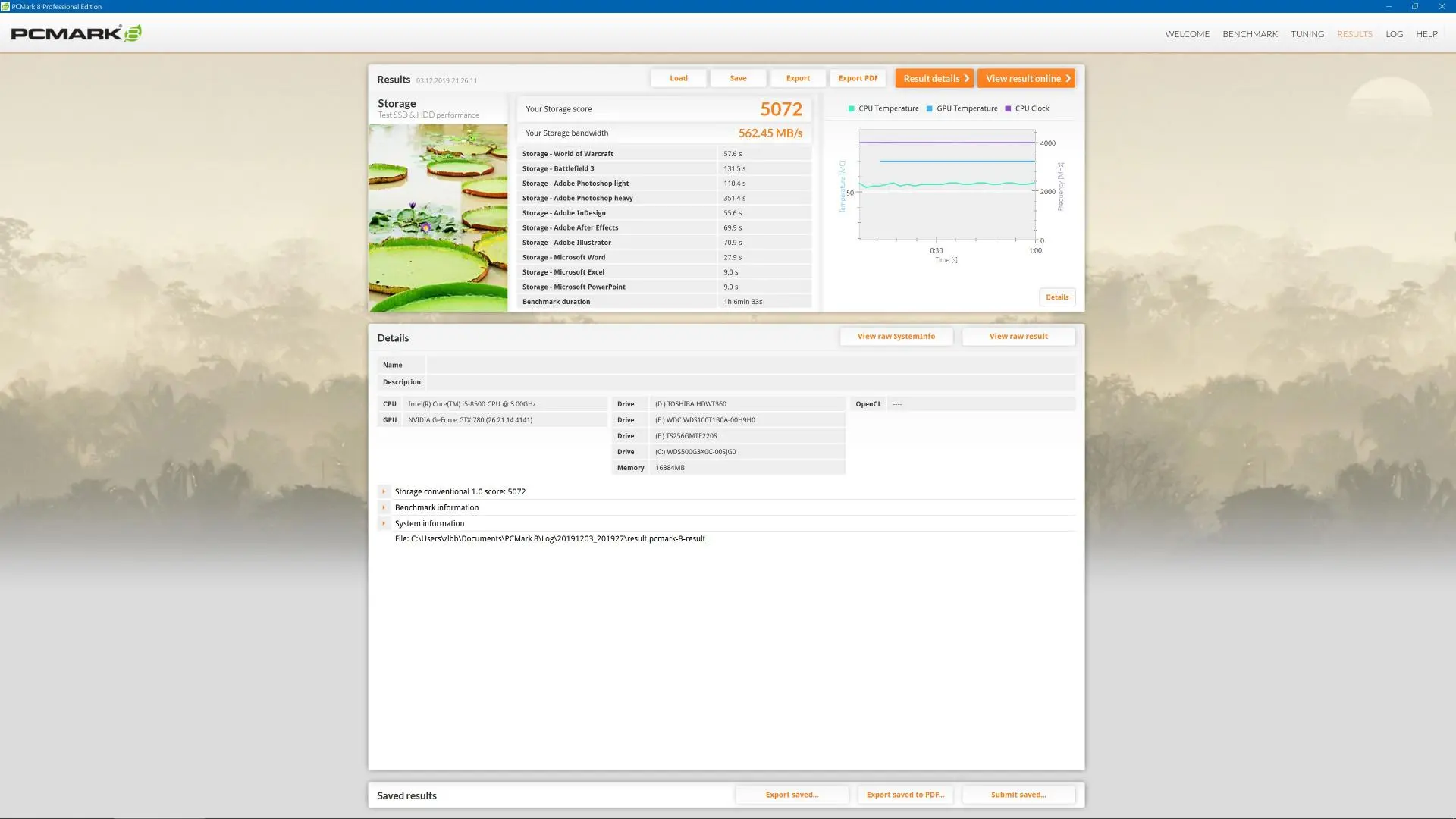The image size is (1456, 819).
Task: Click the Description input field
Action: [x=751, y=382]
